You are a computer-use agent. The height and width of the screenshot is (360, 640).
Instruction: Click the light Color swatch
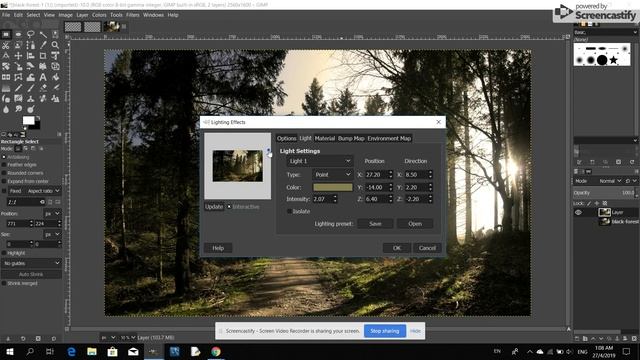pyautogui.click(x=333, y=187)
